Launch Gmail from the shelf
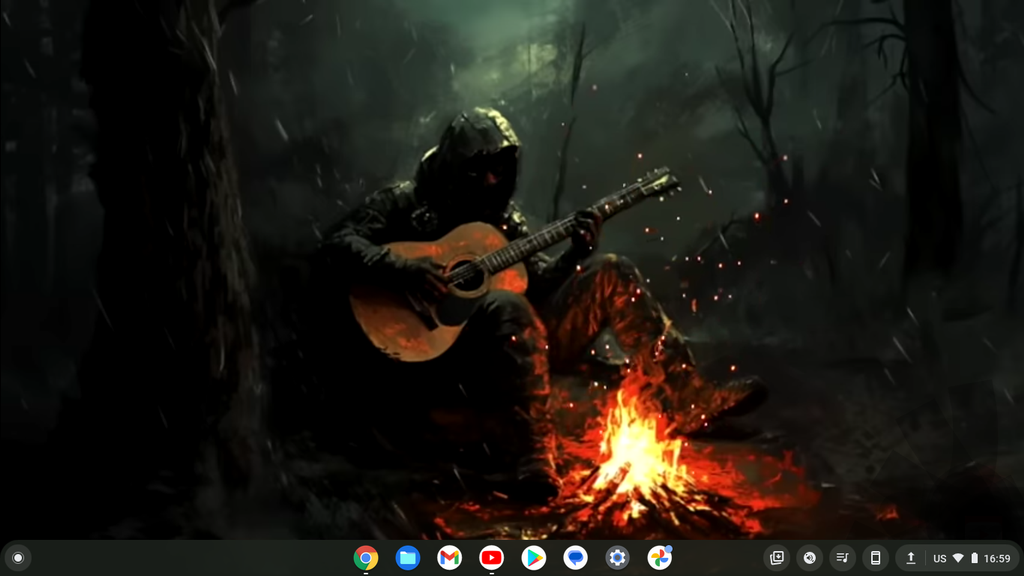1024x576 pixels. coord(449,558)
